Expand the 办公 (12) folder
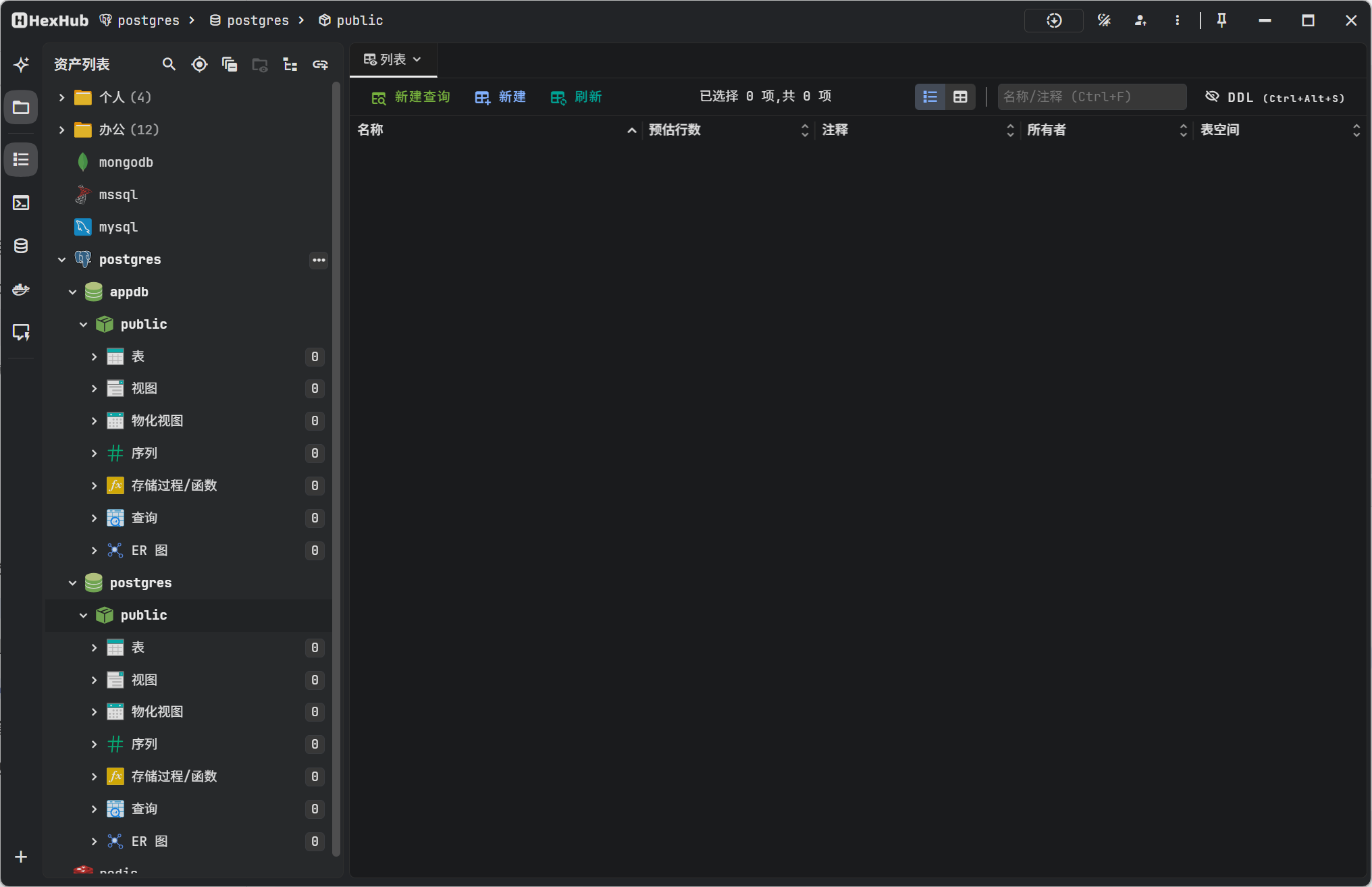Image resolution: width=1372 pixels, height=887 pixels. [61, 130]
